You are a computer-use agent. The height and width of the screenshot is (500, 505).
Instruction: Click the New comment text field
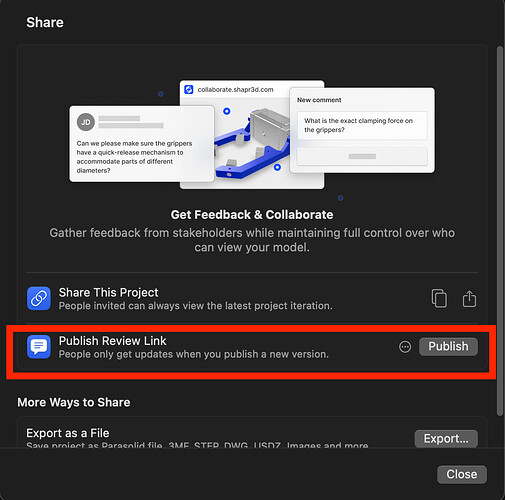coord(362,125)
